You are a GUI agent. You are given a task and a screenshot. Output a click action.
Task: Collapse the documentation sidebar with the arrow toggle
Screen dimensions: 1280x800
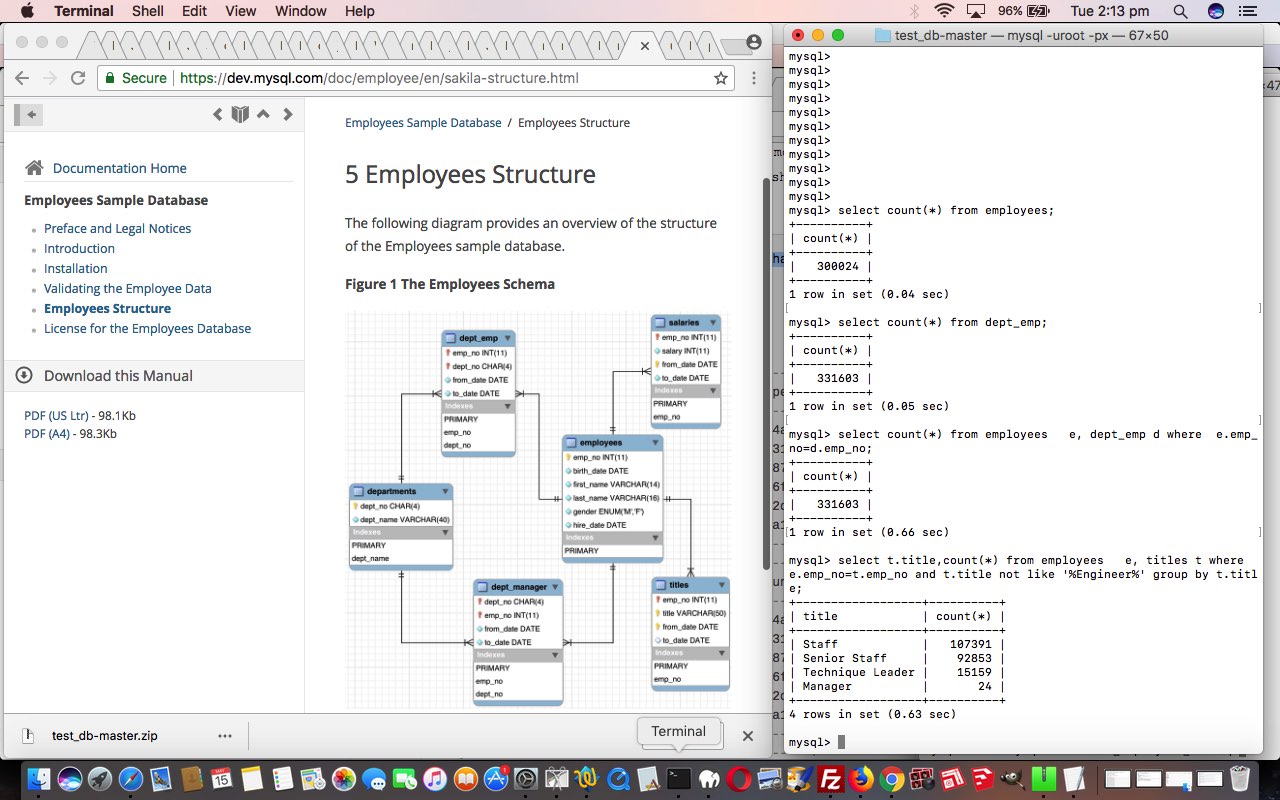pos(28,114)
